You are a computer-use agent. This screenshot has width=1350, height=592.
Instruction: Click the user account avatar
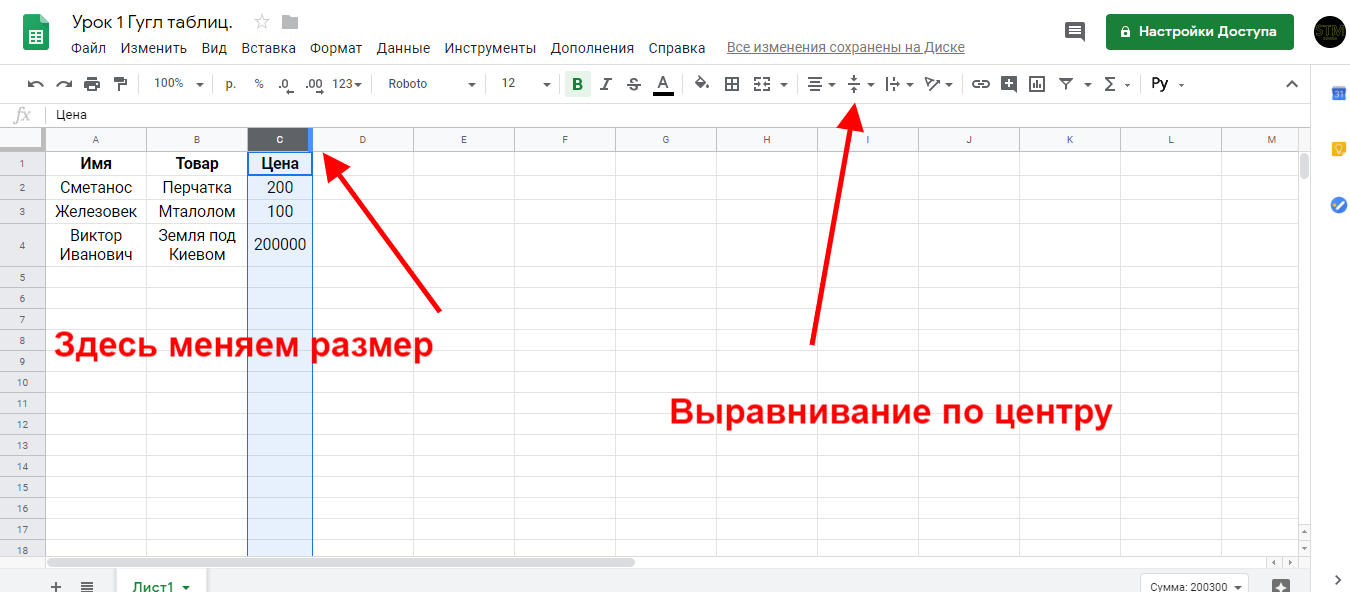click(x=1330, y=32)
